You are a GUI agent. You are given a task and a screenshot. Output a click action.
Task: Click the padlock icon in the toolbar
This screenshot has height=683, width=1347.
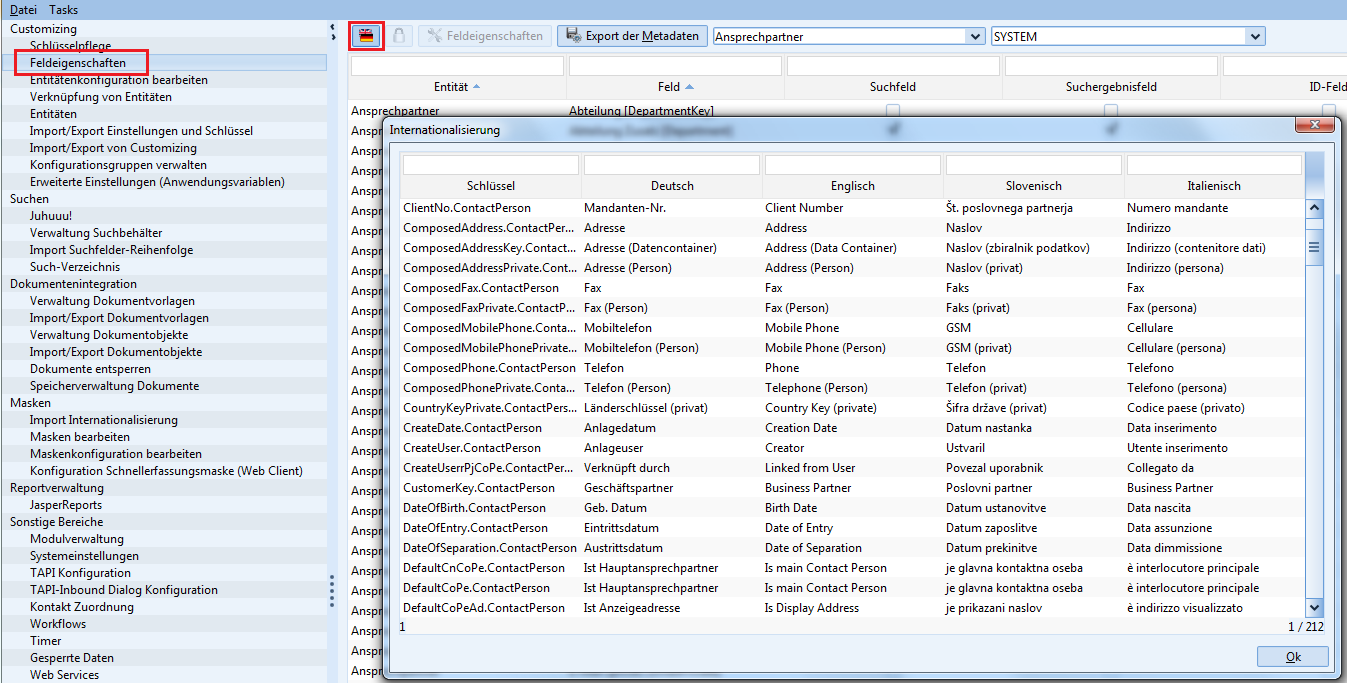(x=398, y=36)
